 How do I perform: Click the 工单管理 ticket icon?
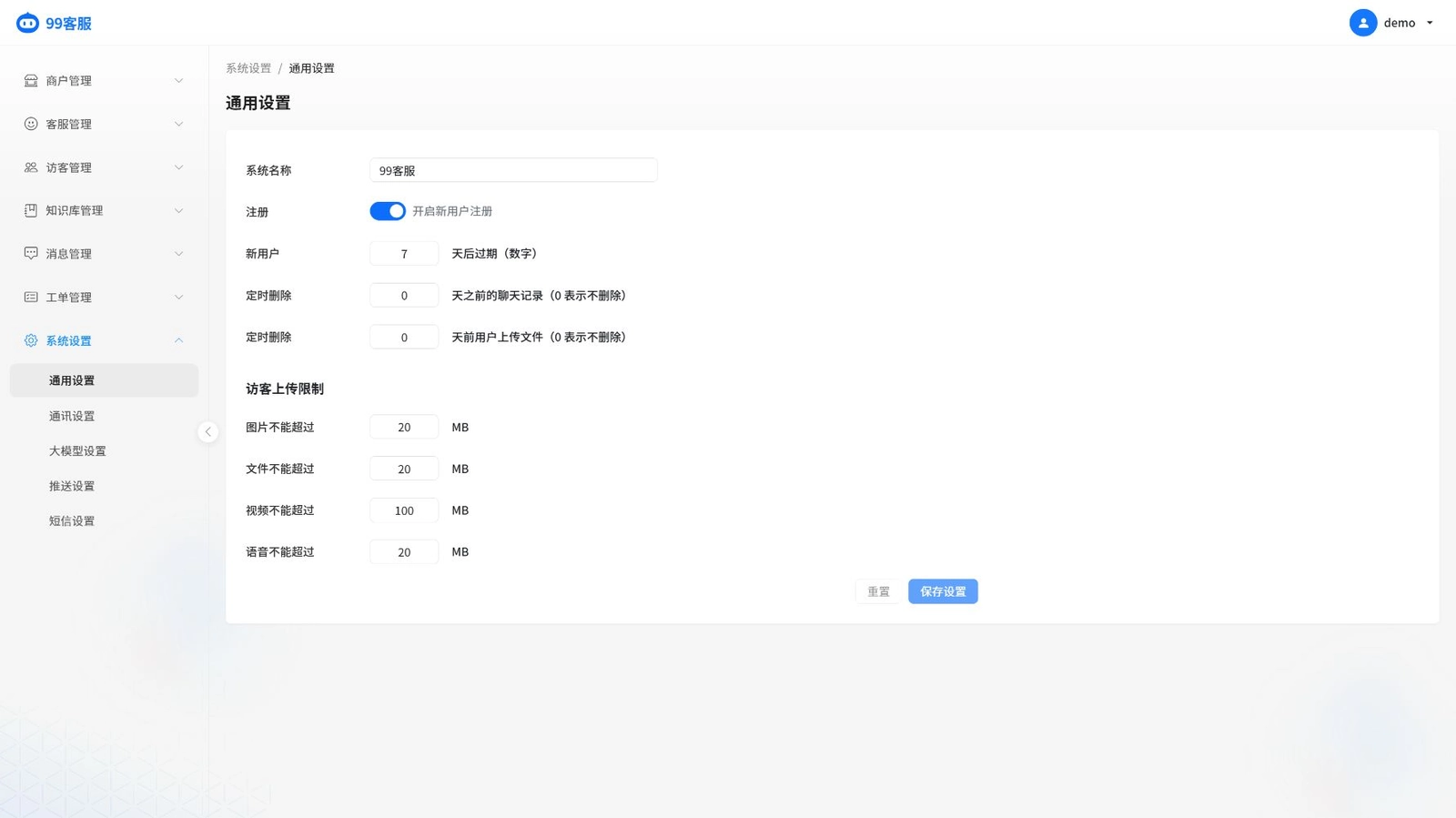[31, 298]
